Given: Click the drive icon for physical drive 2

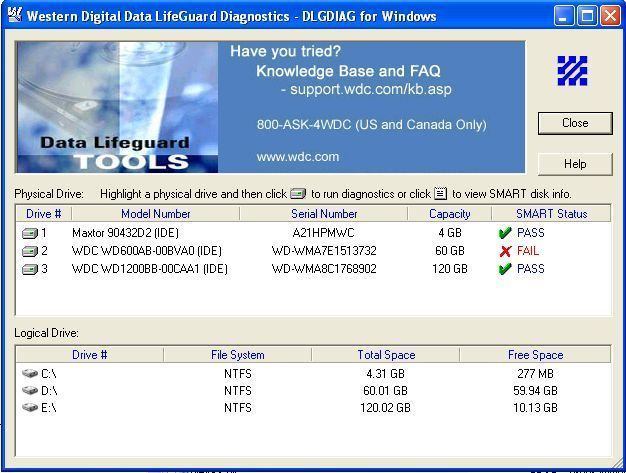Looking at the screenshot, I should [x=30, y=251].
